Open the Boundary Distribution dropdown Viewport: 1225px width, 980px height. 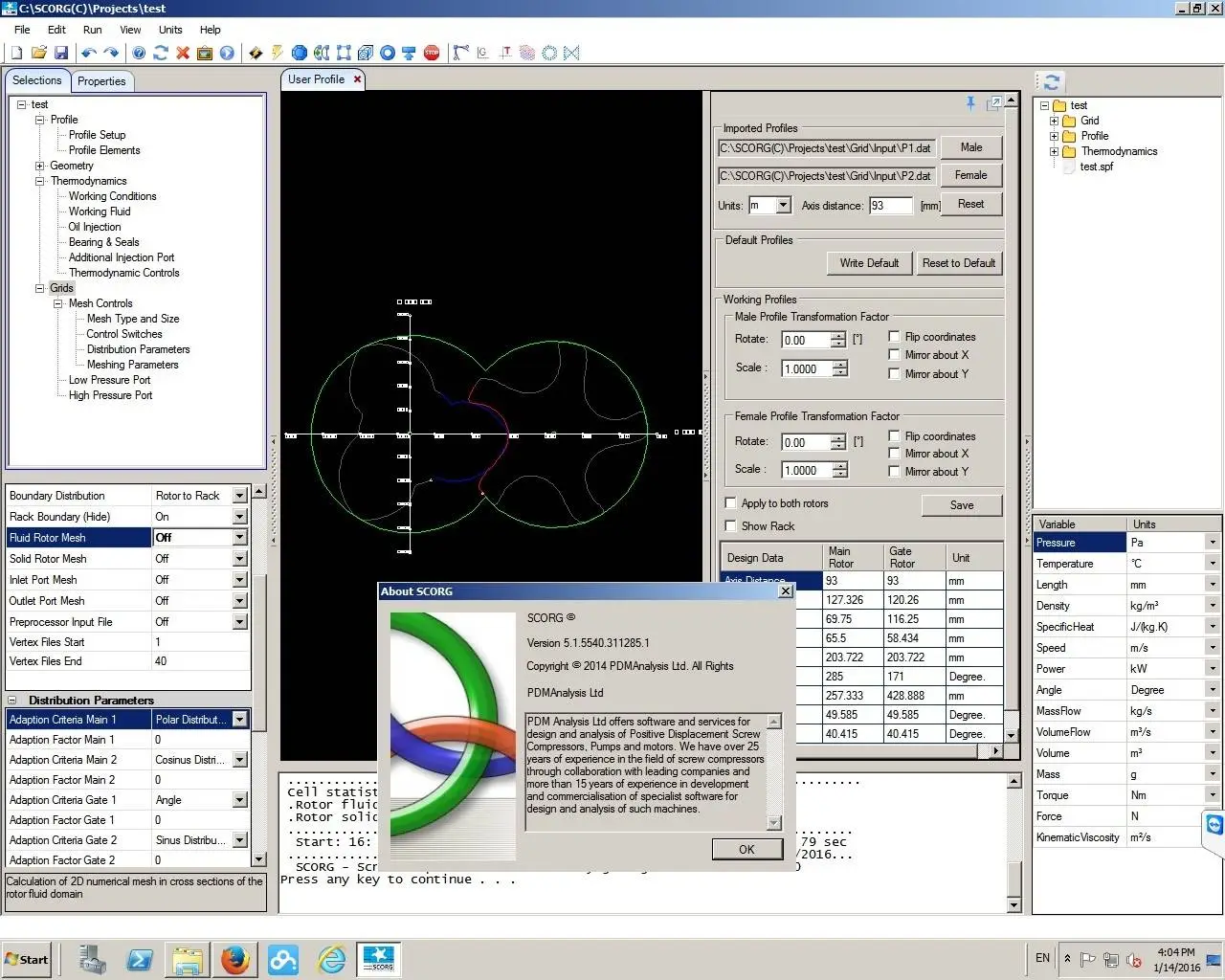point(240,496)
